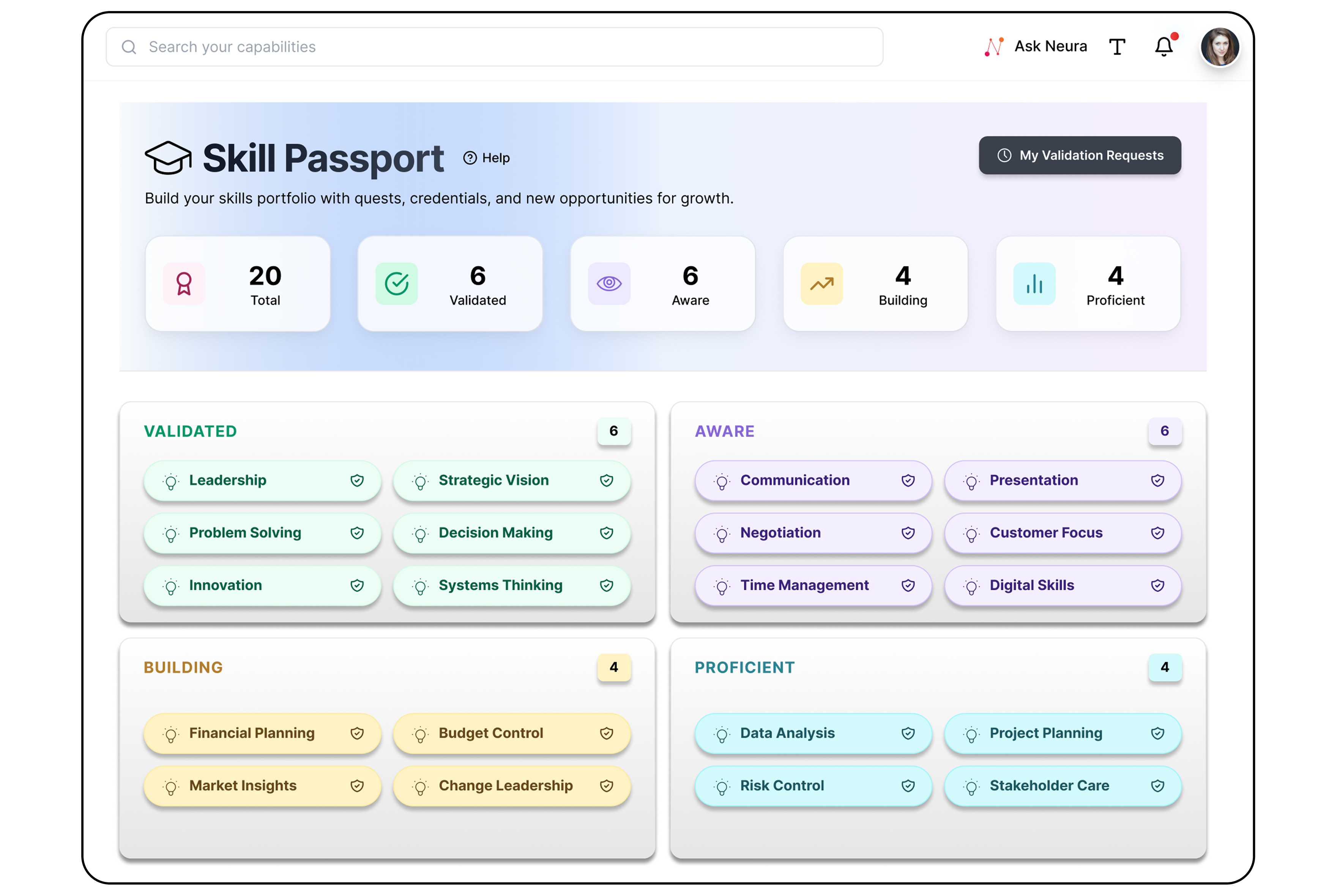Click the shield icon on Leadership
Screen dimensions: 1337x896
[357, 480]
